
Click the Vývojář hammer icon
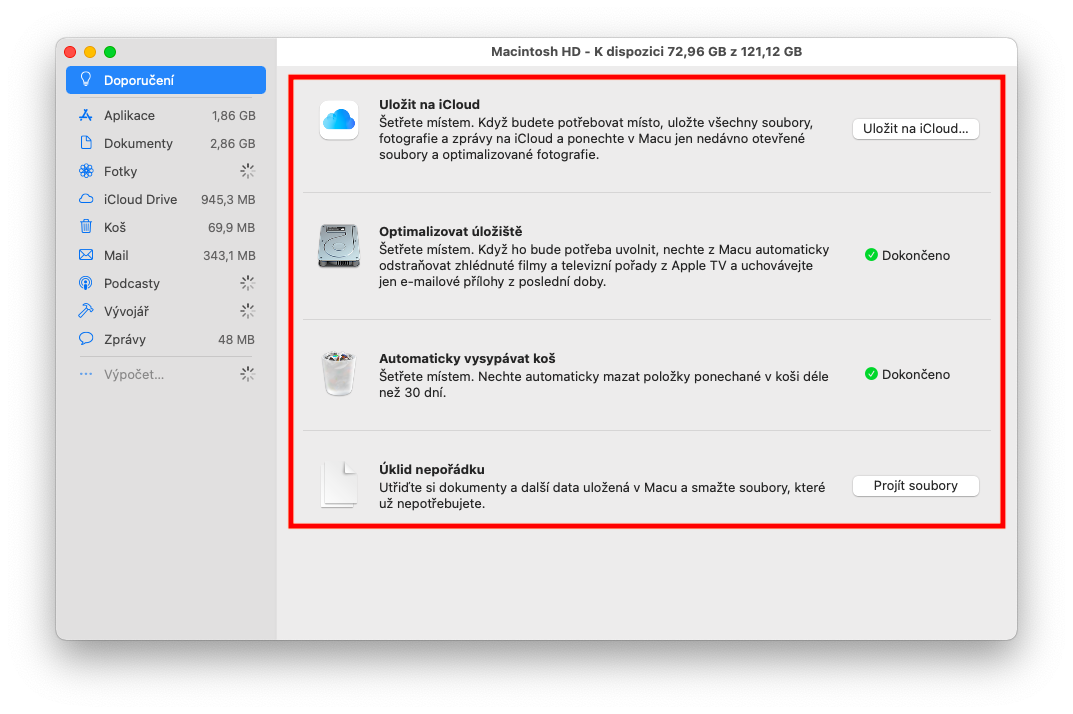click(86, 311)
